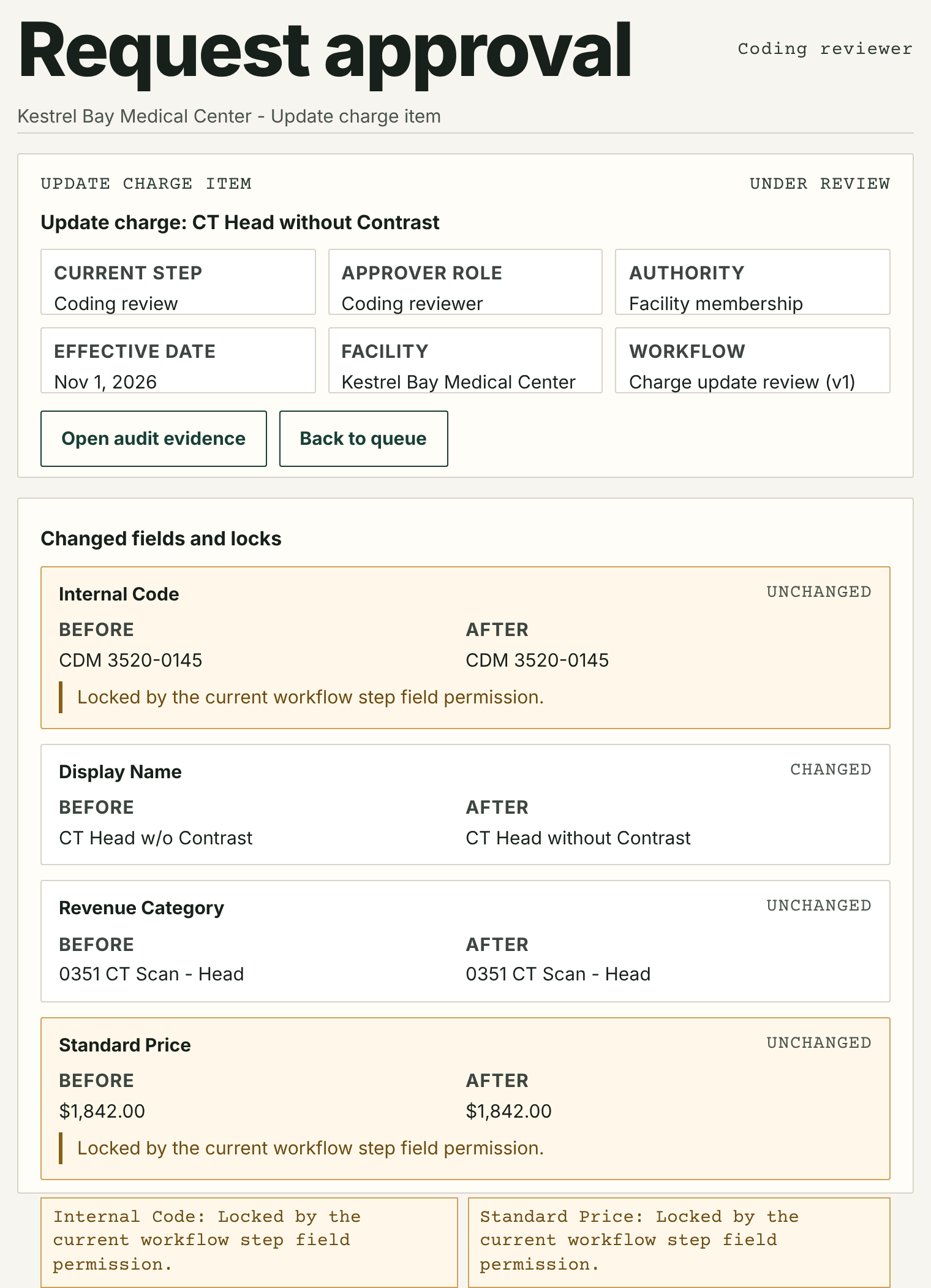The image size is (931, 1288).
Task: Click the UNCHANGED badge on Standard Price
Action: click(x=819, y=1043)
